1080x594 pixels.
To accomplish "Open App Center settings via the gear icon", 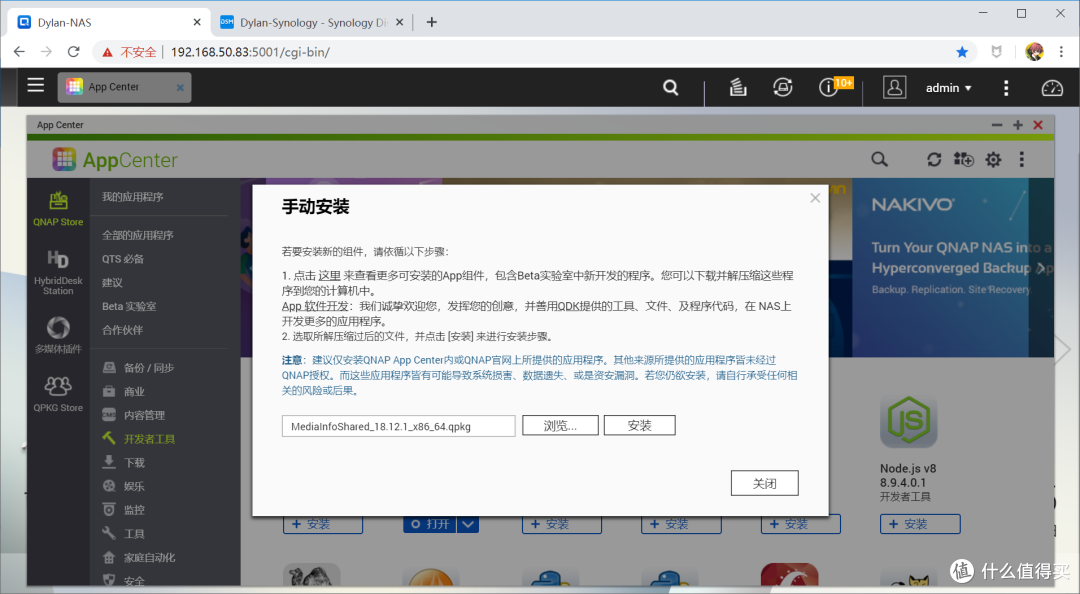I will point(992,159).
